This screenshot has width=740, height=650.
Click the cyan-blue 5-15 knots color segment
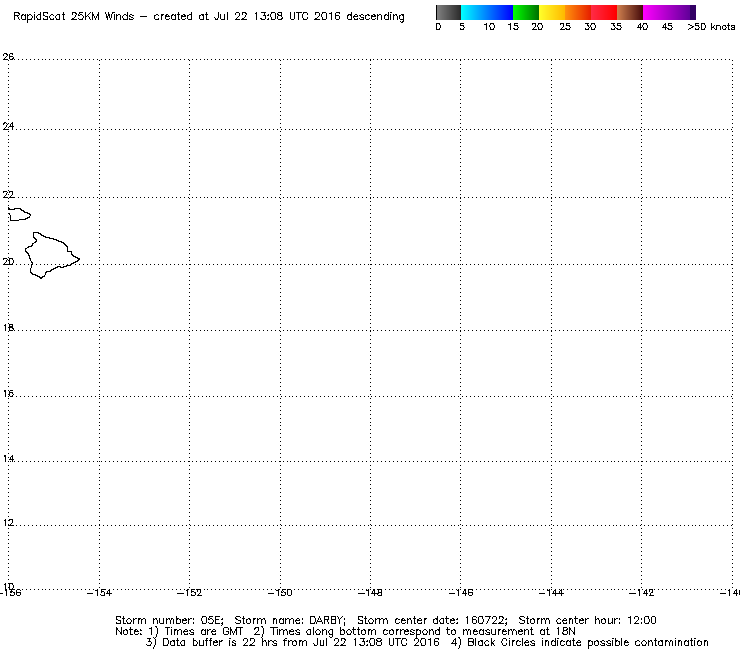click(487, 12)
